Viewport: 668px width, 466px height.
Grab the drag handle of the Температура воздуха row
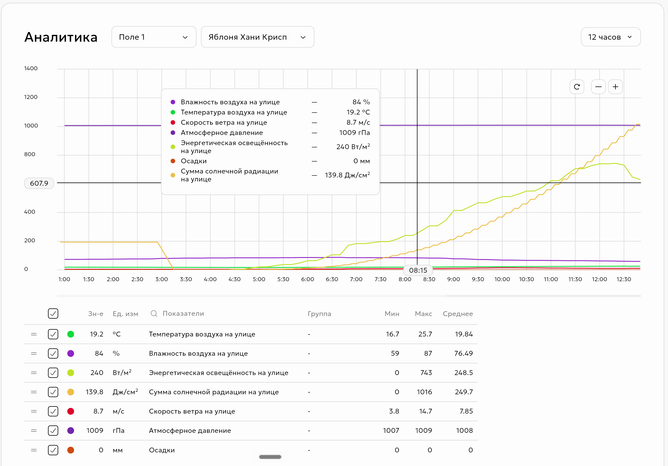[34, 334]
